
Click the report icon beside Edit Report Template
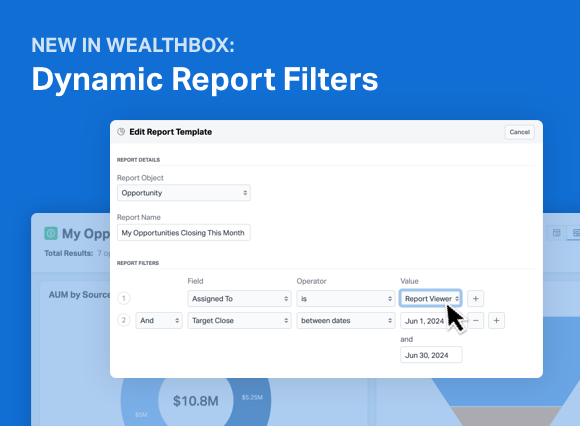click(121, 132)
